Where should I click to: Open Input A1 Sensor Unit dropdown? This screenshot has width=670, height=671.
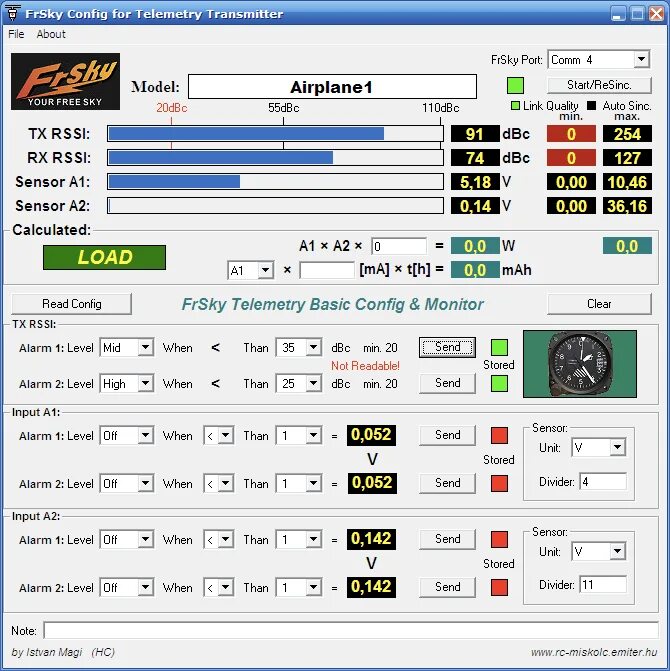pos(599,448)
